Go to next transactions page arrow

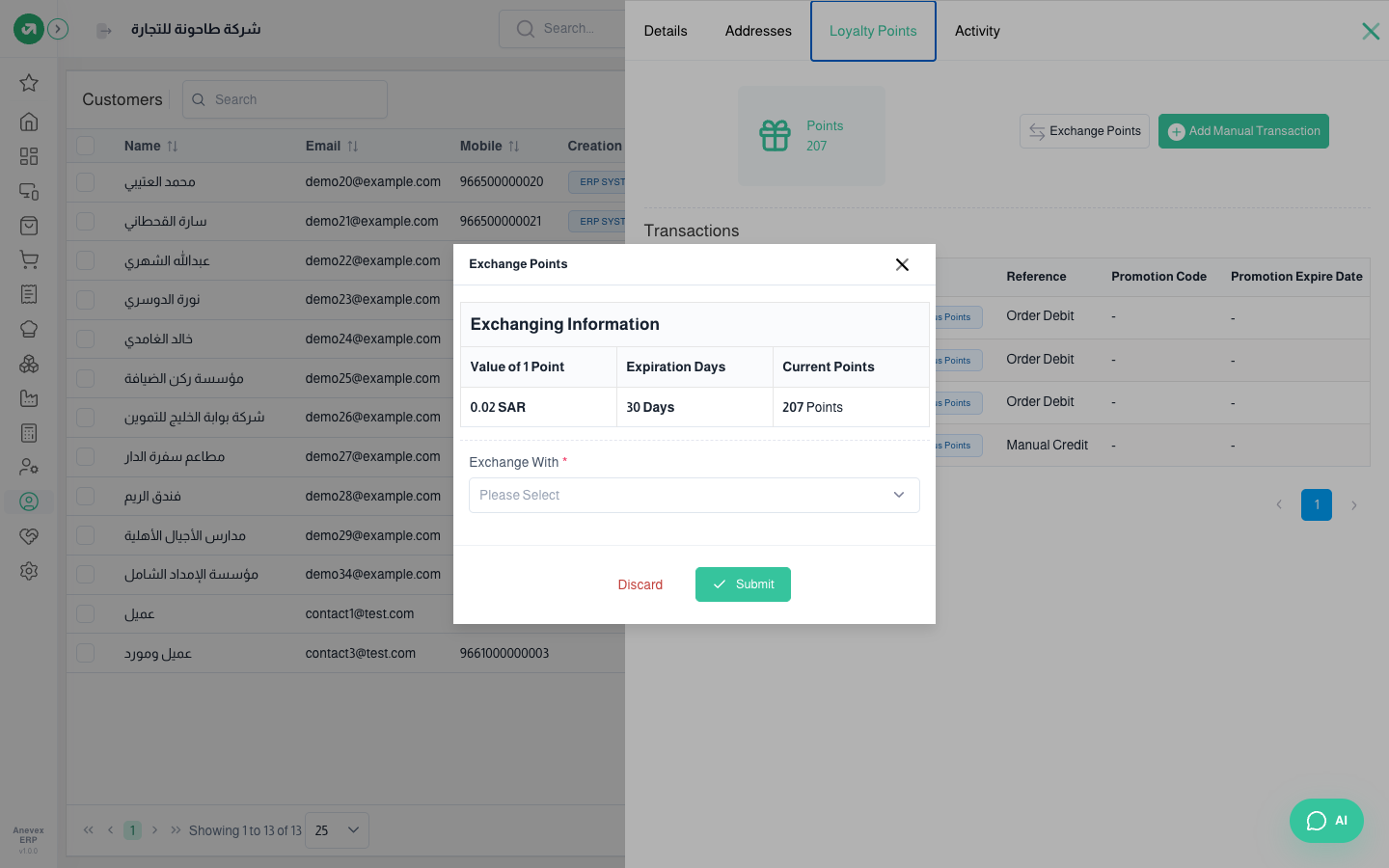click(1354, 504)
